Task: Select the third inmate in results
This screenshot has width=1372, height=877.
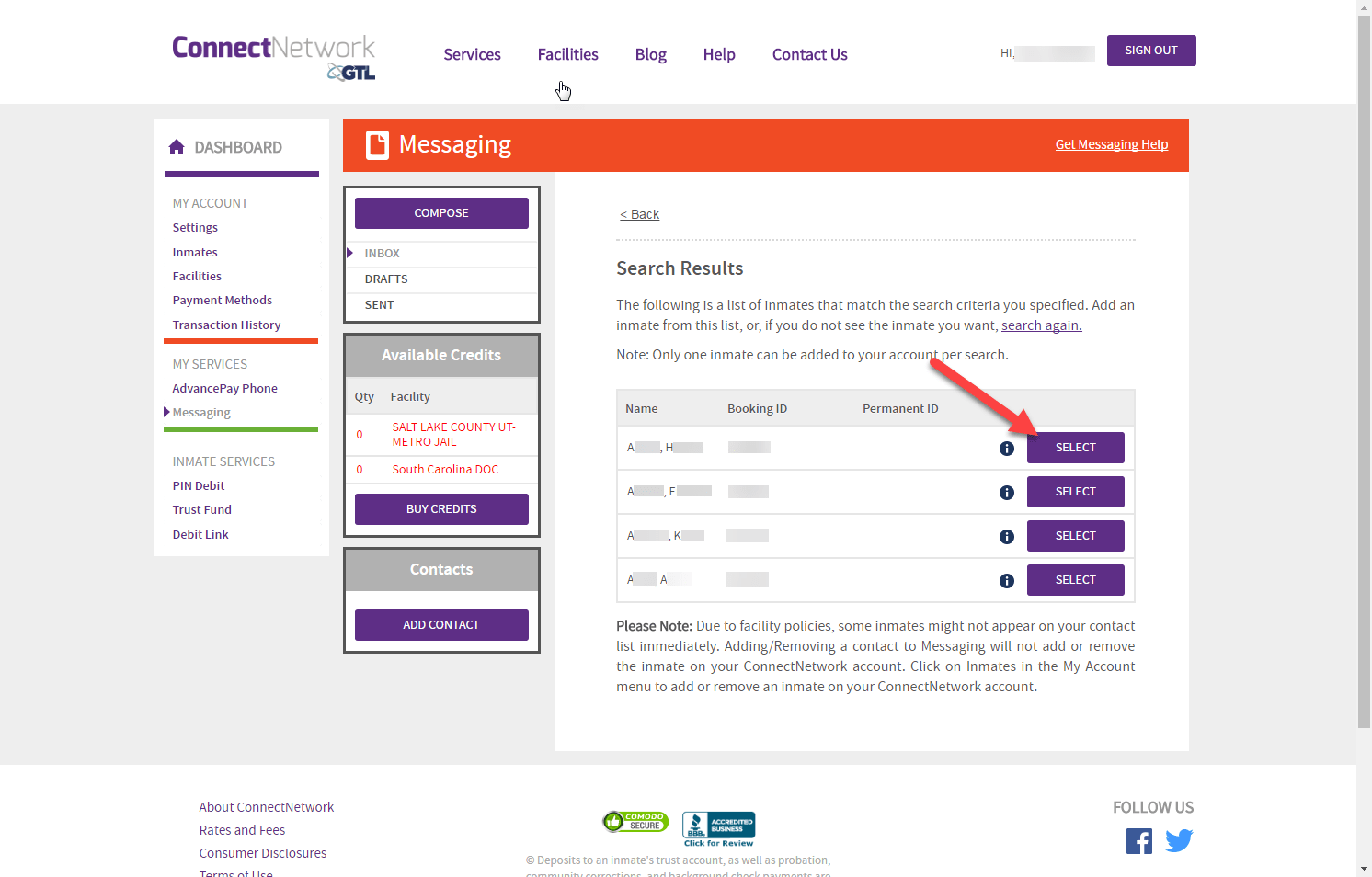Action: click(1076, 536)
